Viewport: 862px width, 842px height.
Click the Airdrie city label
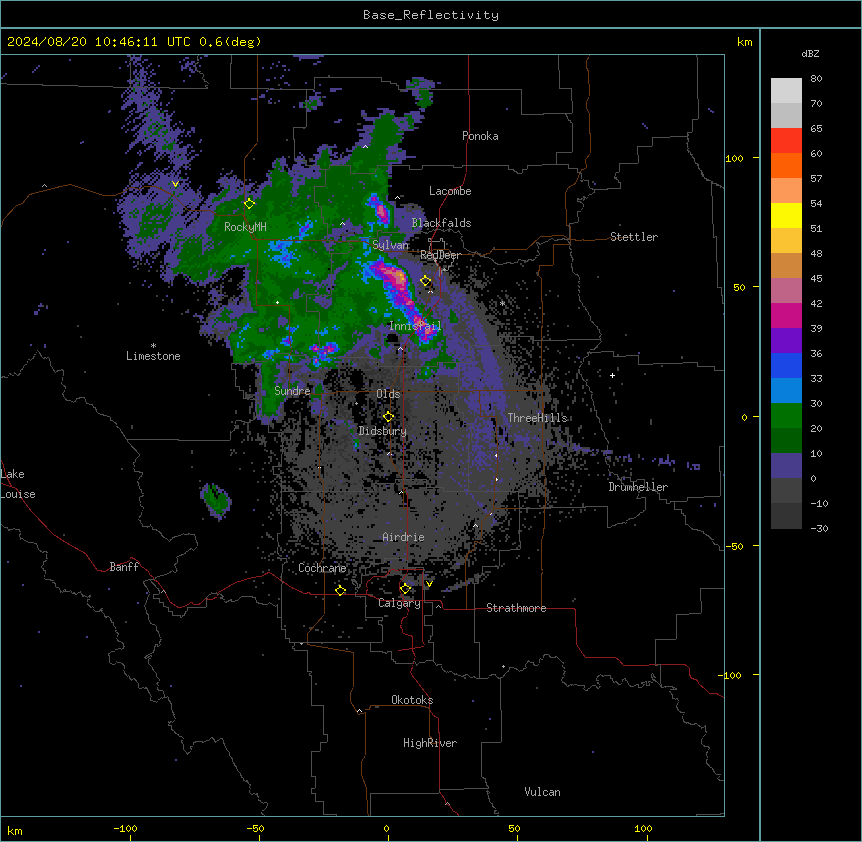tap(404, 537)
